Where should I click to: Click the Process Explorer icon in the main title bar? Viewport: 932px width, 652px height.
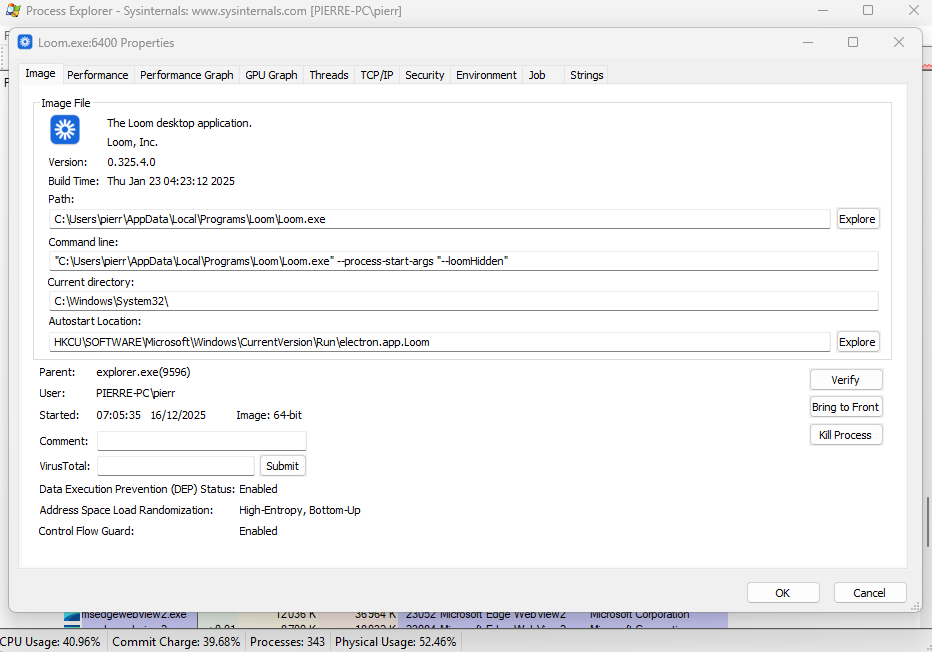[x=13, y=11]
